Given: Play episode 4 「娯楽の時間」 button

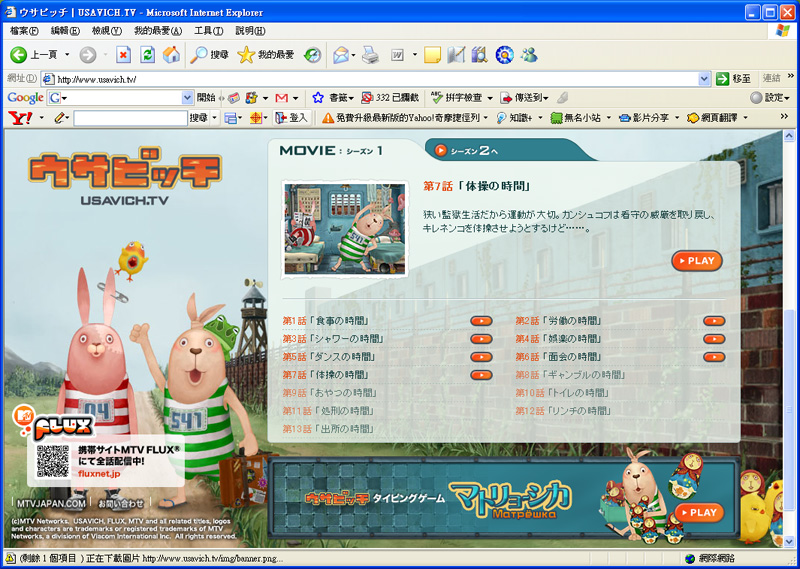Looking at the screenshot, I should click(714, 339).
